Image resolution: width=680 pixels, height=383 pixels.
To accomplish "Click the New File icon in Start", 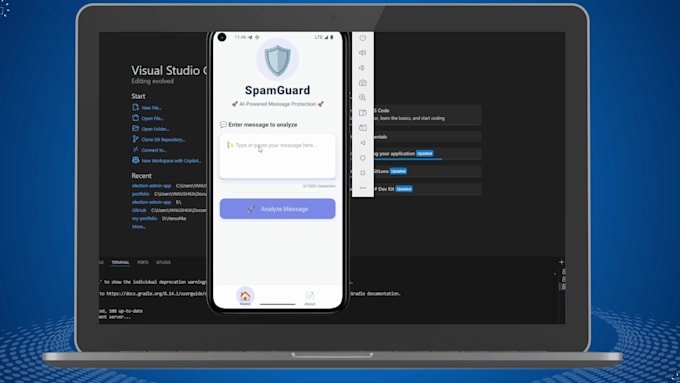I will coord(136,107).
